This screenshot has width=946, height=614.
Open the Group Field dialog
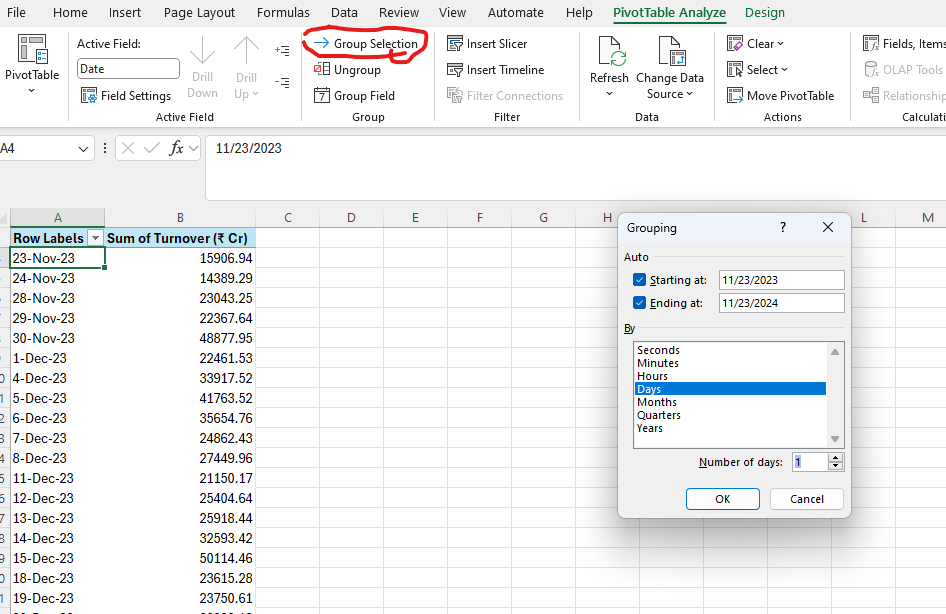(x=355, y=94)
